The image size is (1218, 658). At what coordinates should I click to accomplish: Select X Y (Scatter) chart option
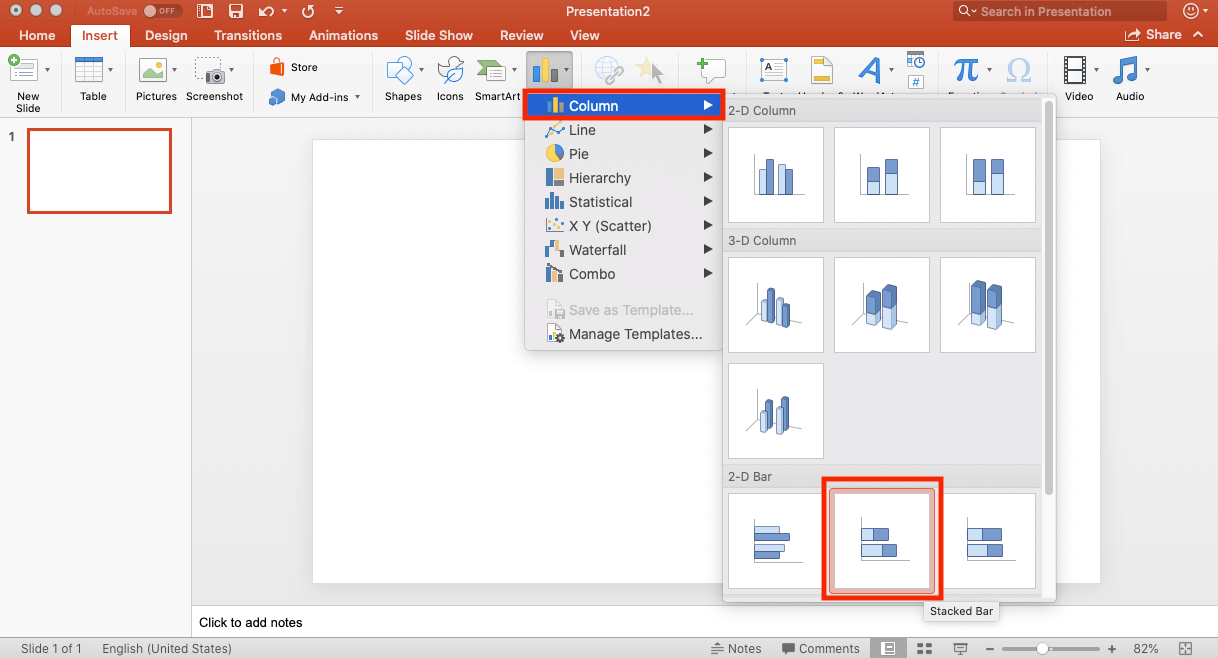click(x=622, y=226)
